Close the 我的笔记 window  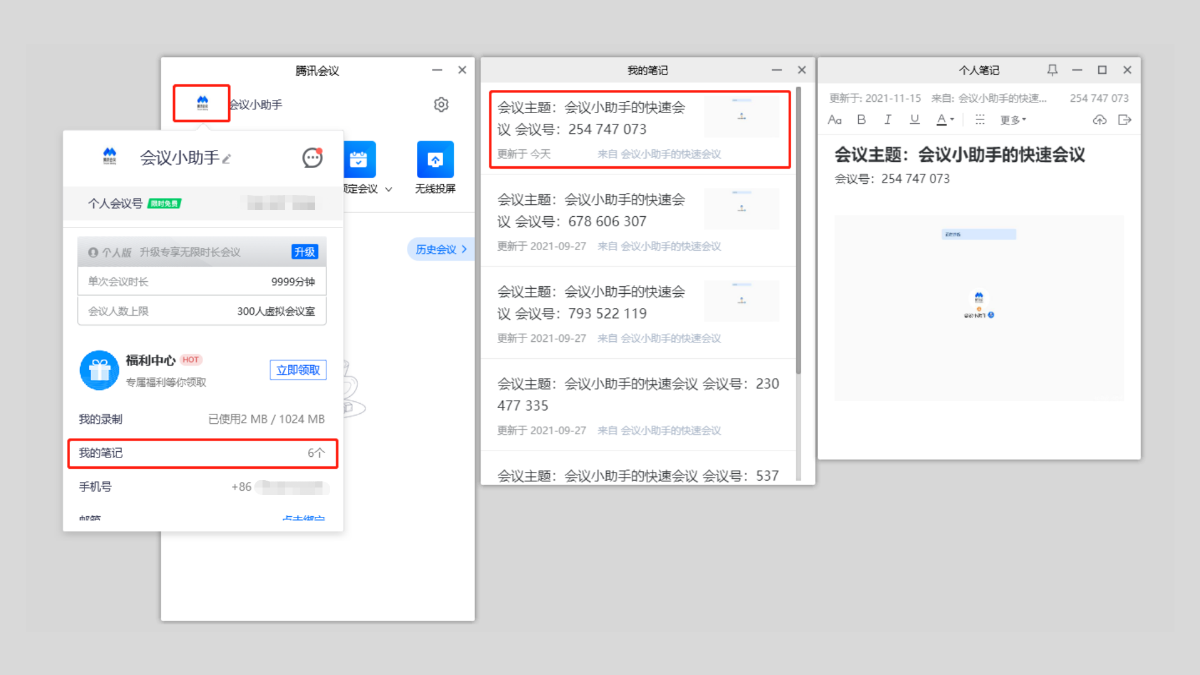801,70
